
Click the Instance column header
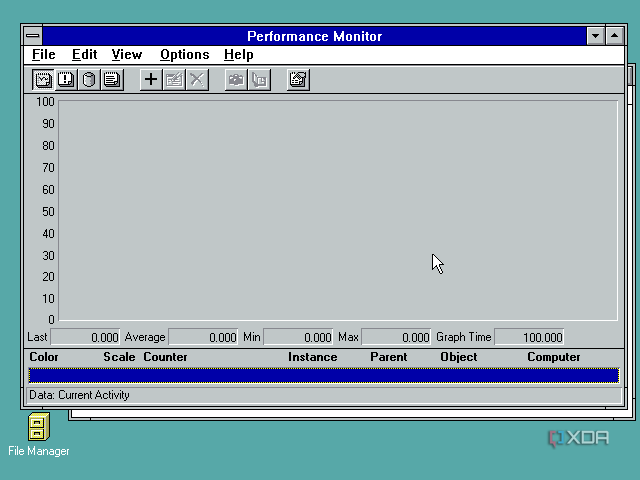[x=313, y=357]
